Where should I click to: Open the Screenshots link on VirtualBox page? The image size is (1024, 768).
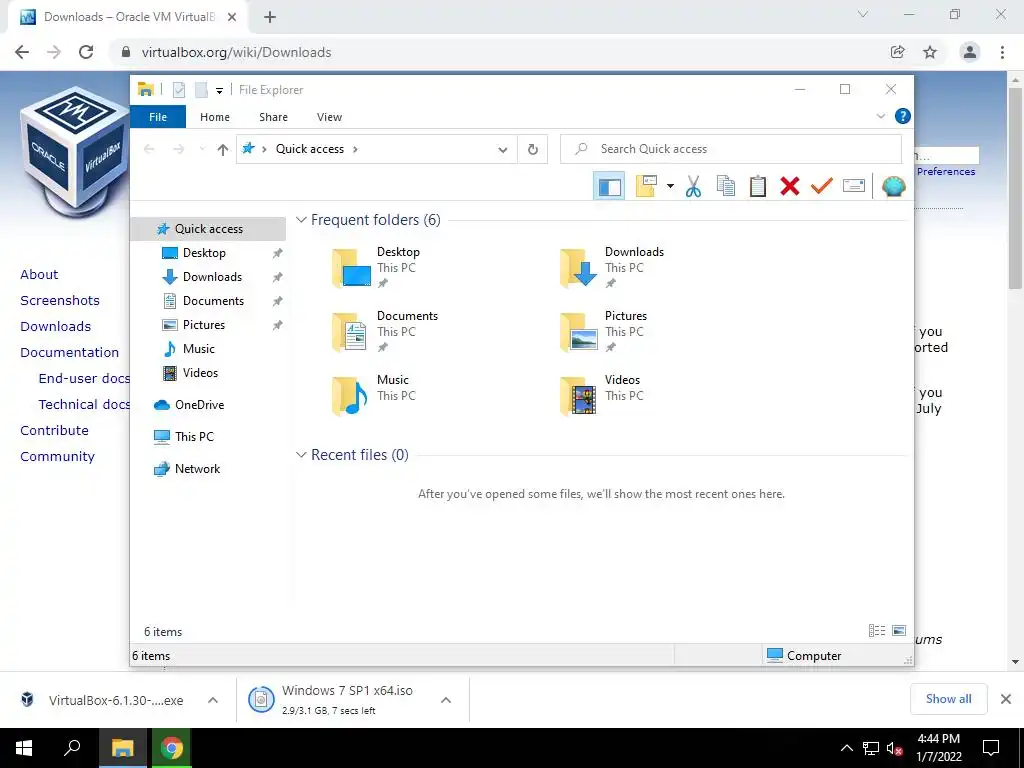pyautogui.click(x=60, y=301)
